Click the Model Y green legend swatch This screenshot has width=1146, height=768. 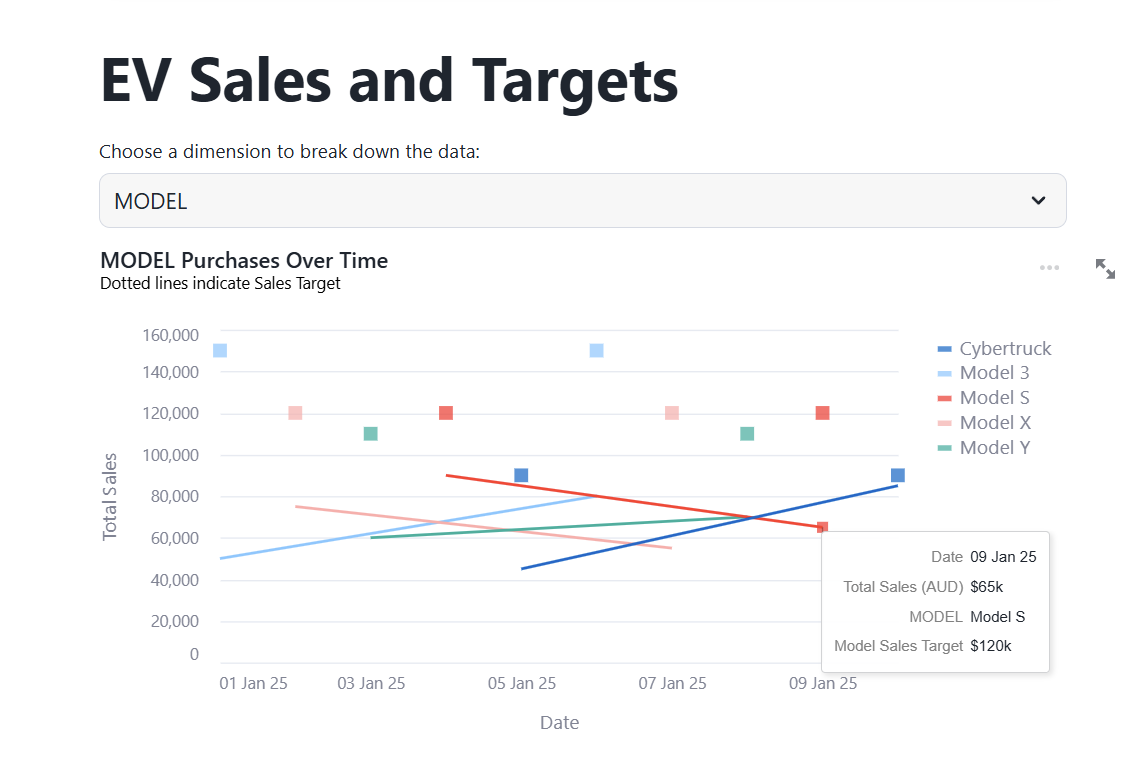(x=944, y=448)
